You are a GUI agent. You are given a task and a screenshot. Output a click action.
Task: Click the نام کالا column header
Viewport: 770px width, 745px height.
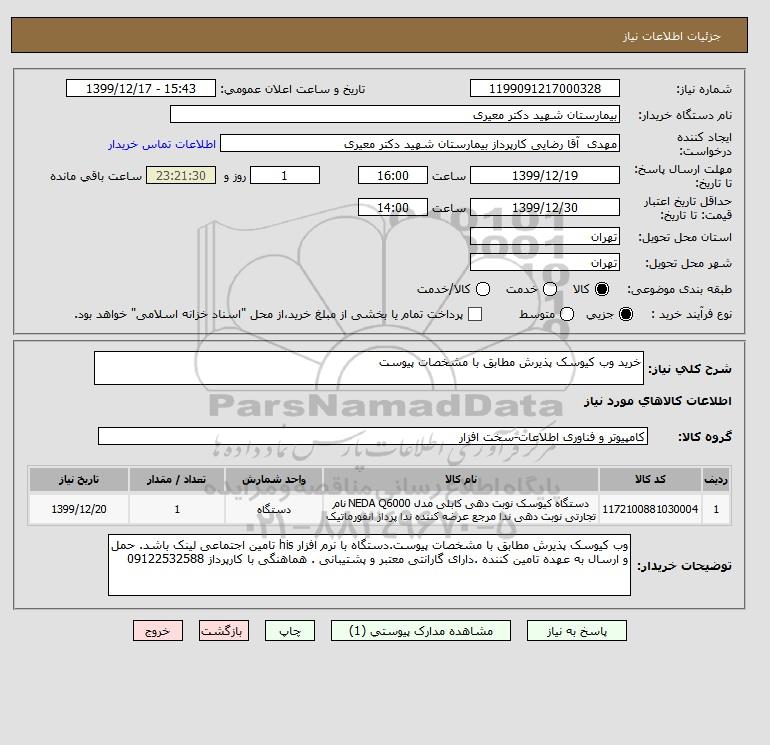[x=461, y=479]
